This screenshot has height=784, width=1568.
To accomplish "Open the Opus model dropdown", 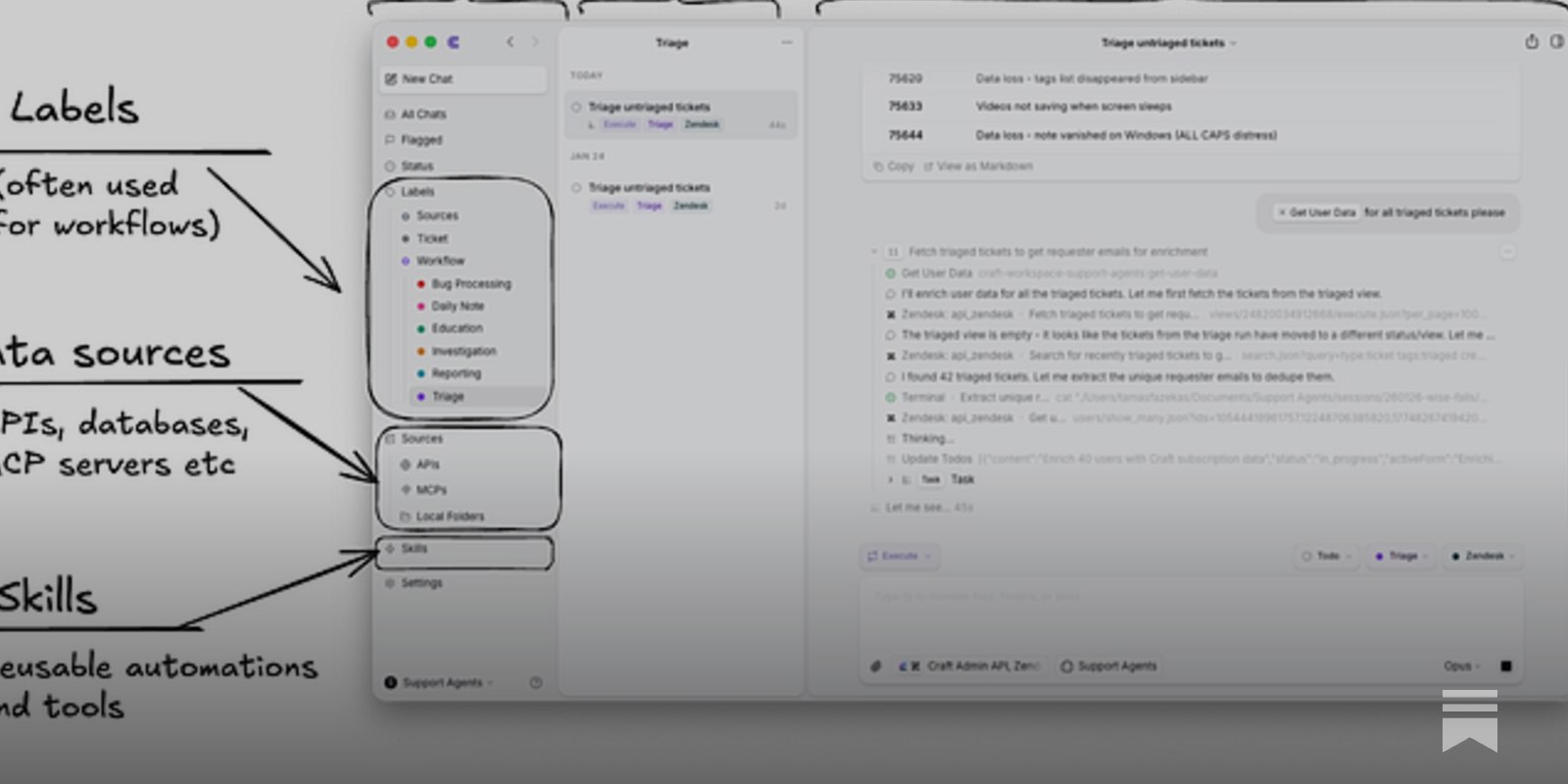I will point(1461,666).
